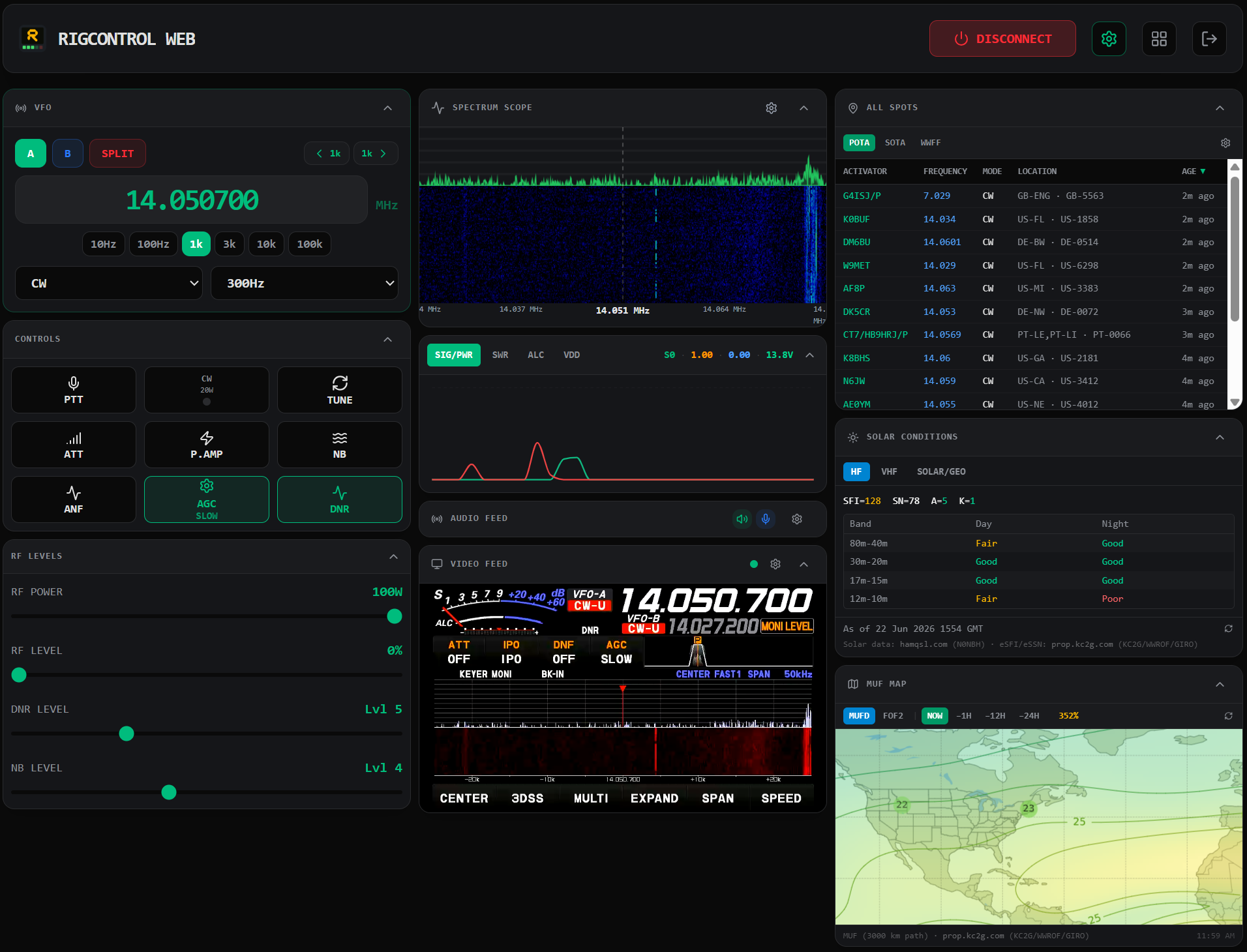Adjust the RF Level slider handle

click(x=19, y=675)
